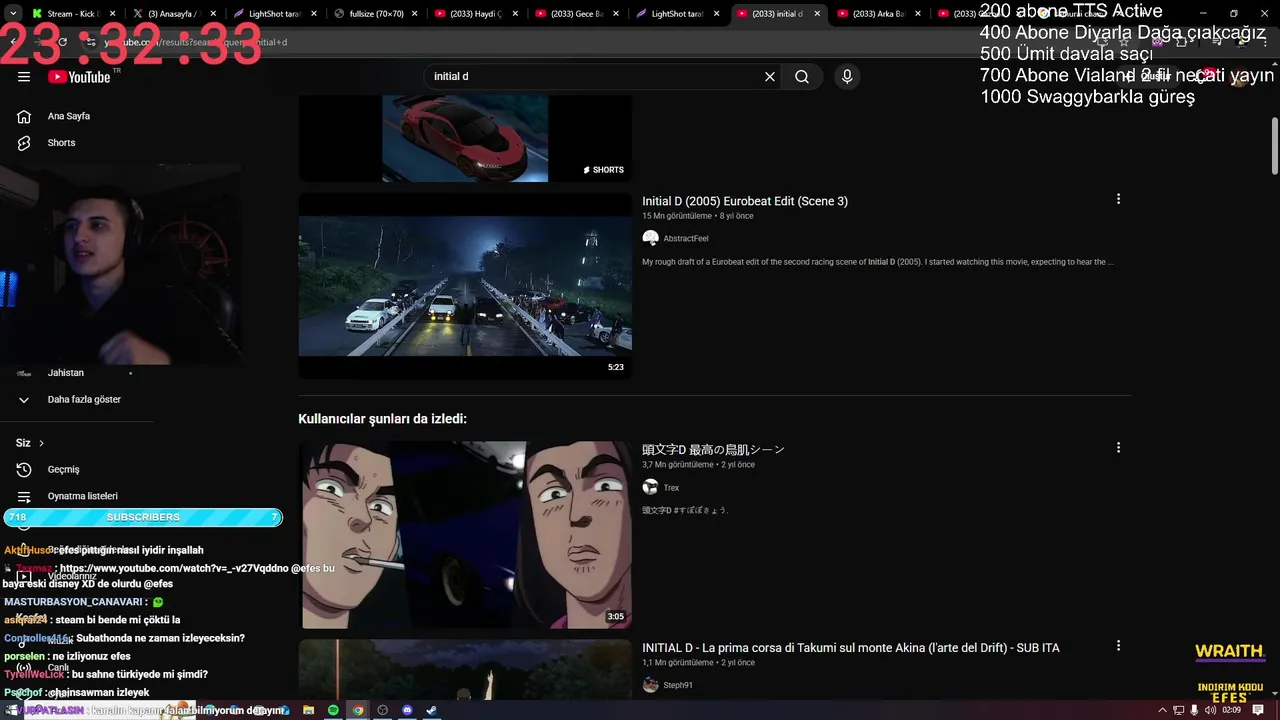Open Chrome from the taskbar

point(358,710)
